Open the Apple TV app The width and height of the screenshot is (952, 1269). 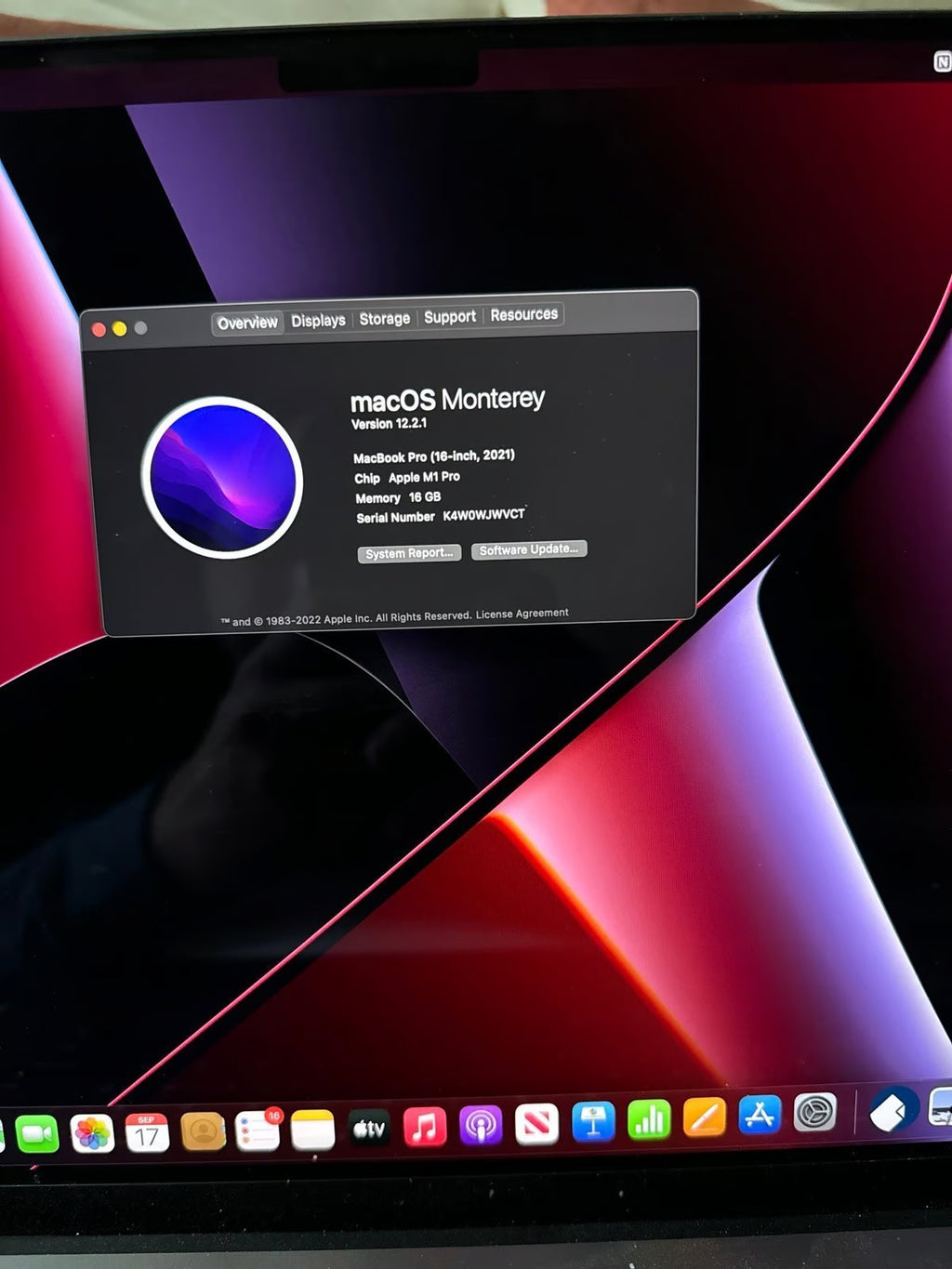tap(369, 1129)
